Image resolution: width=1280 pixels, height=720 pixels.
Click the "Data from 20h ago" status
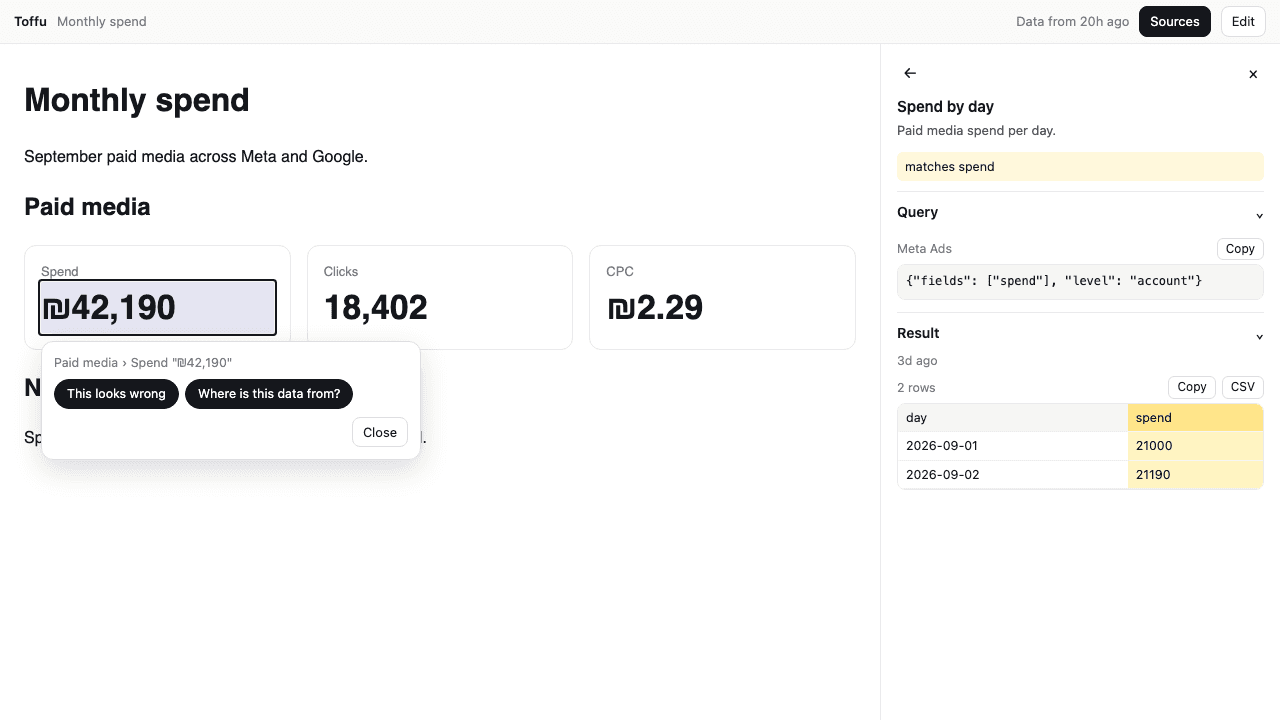tap(1072, 22)
